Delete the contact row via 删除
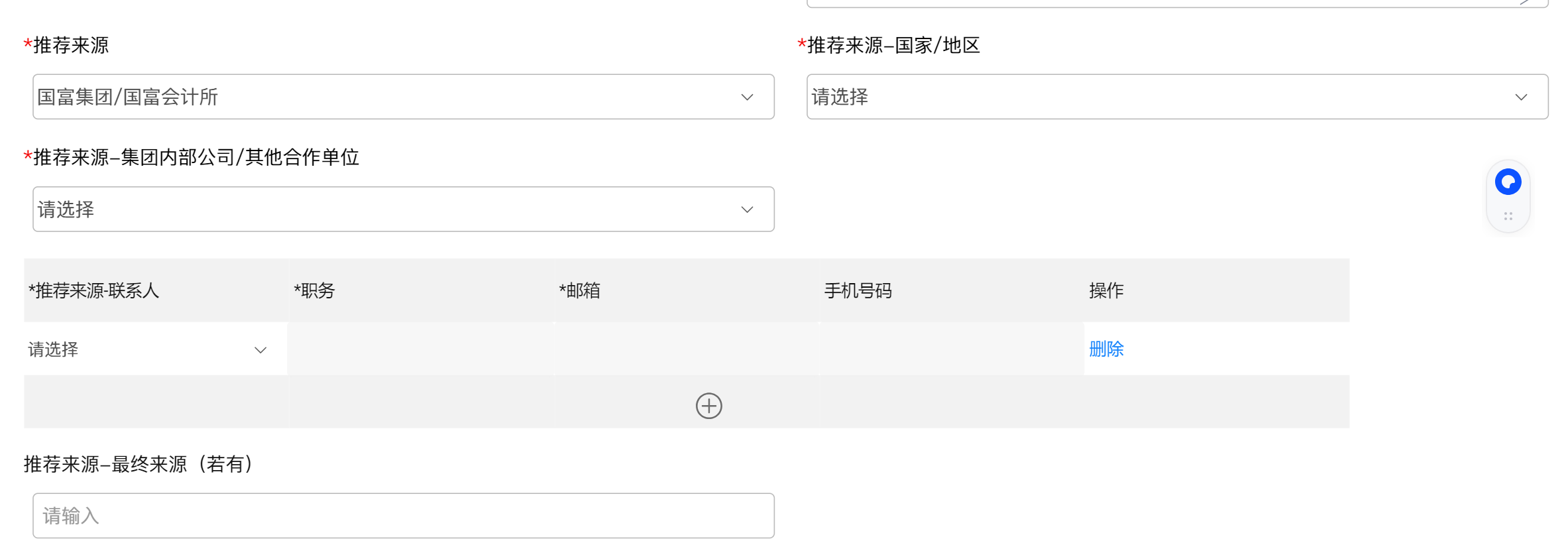1568x545 pixels. [1106, 349]
